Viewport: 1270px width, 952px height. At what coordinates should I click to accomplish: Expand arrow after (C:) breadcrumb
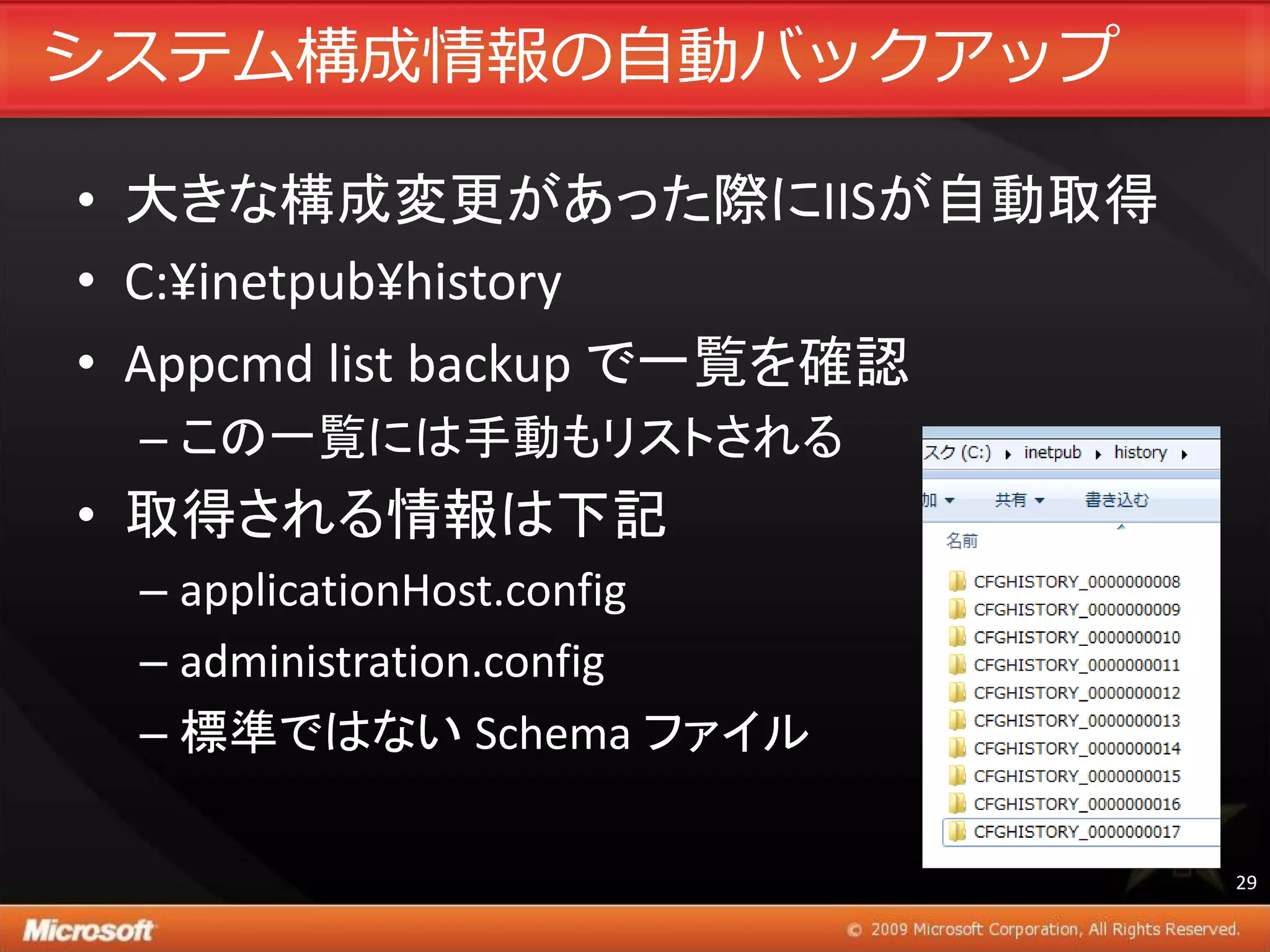[x=1008, y=455]
